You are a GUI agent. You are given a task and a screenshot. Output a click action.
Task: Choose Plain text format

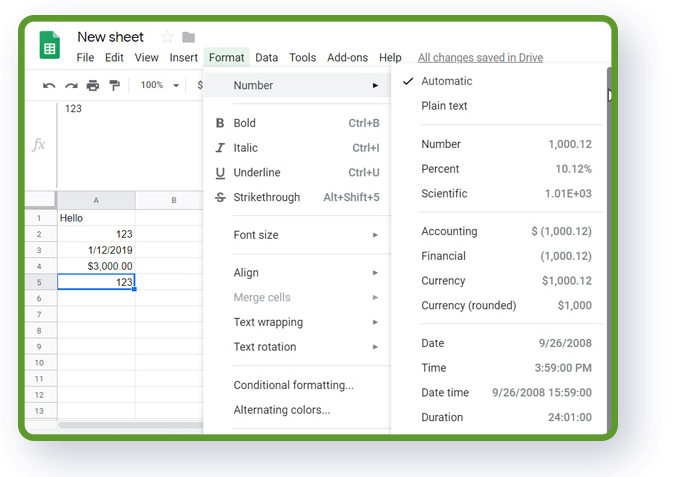[499, 106]
